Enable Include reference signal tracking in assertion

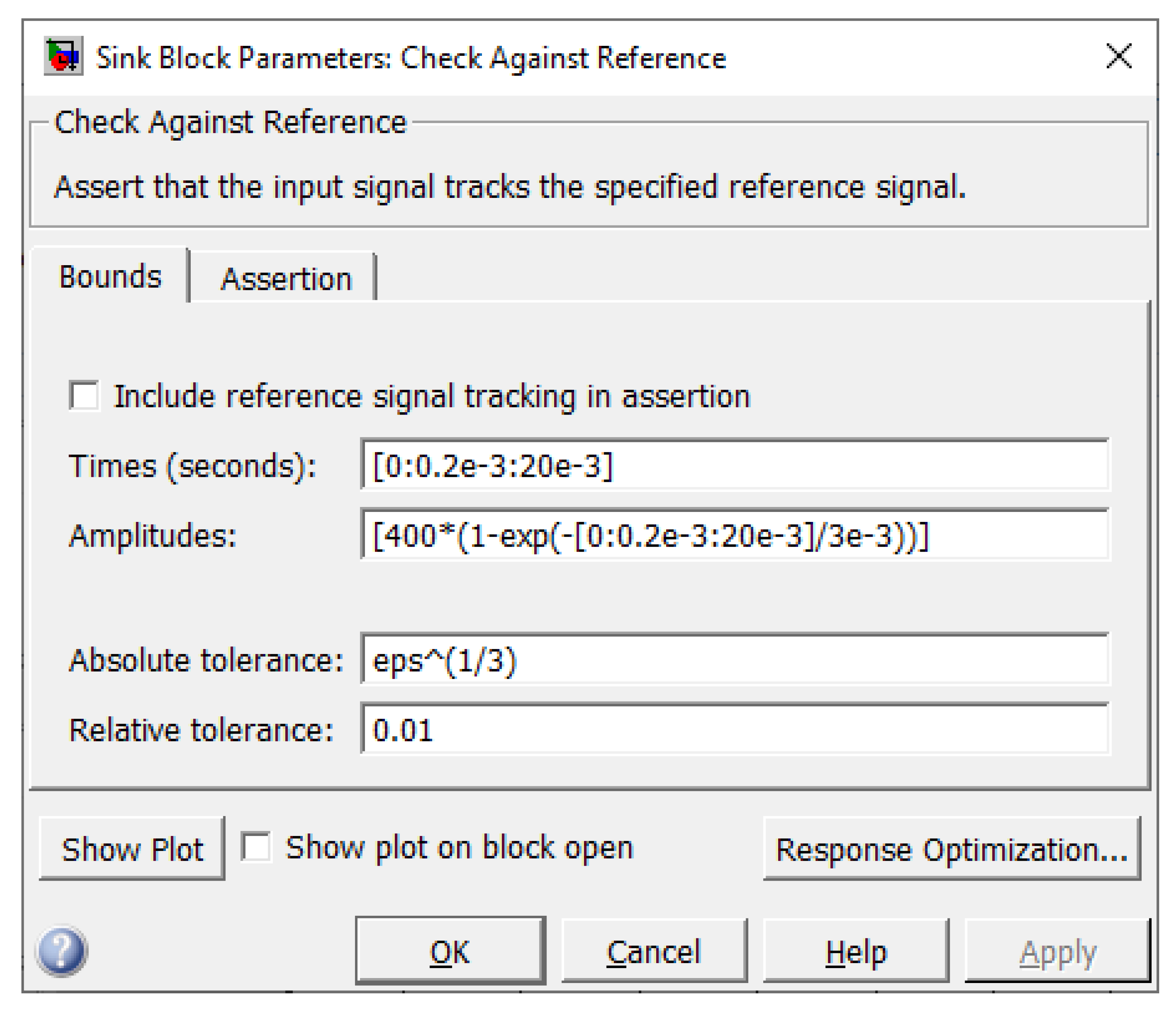tap(84, 395)
